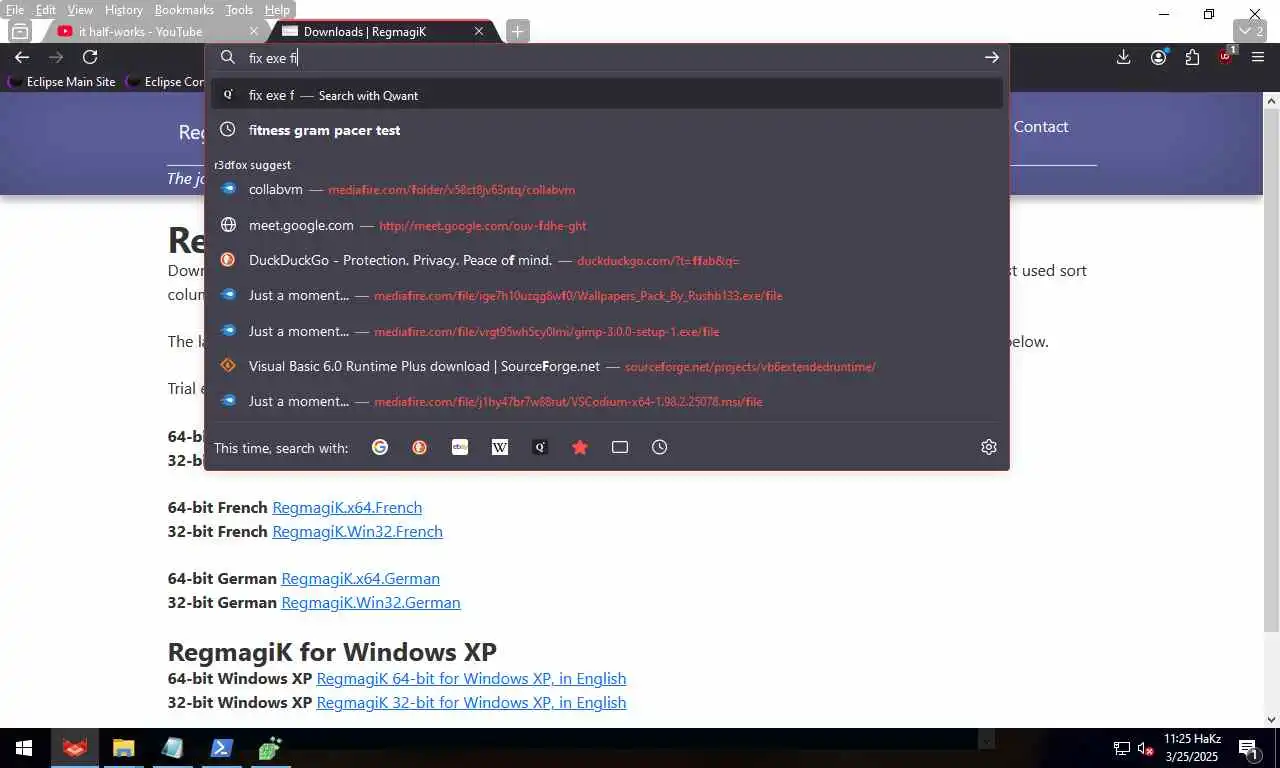Select the meet.google.com suggestion
This screenshot has height=768, width=1280.
coord(607,225)
